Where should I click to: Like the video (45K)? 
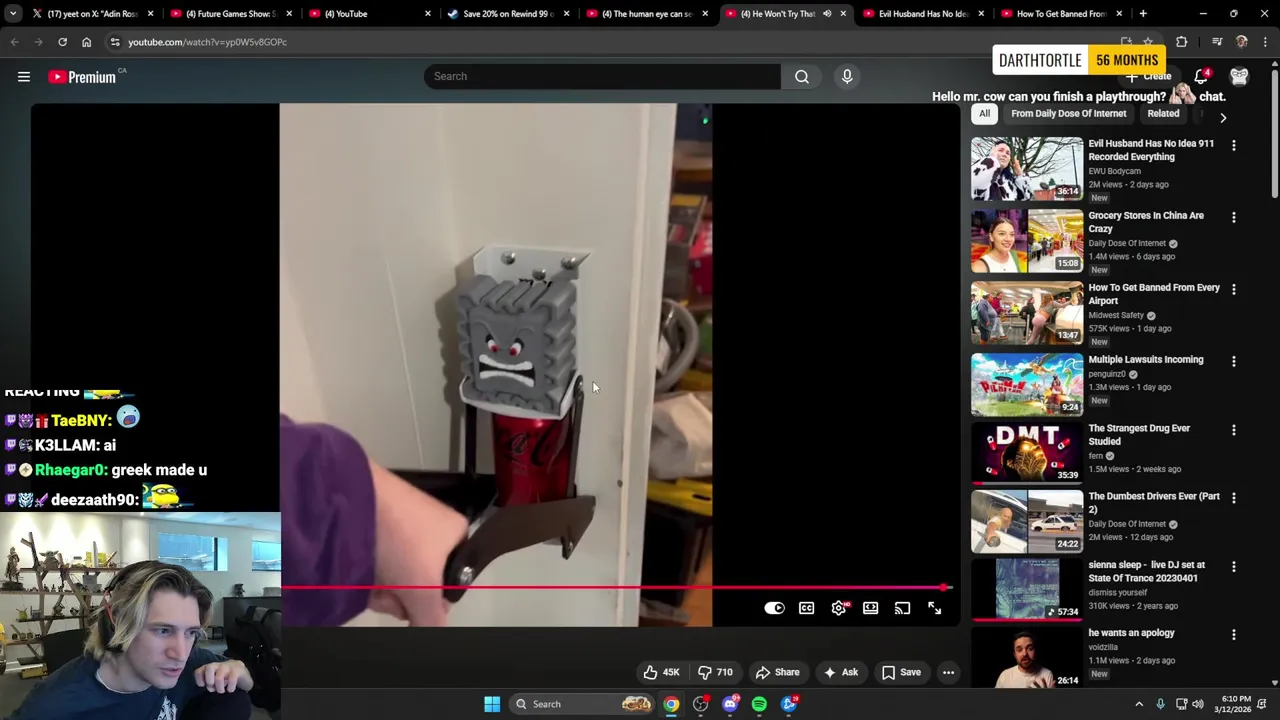pos(661,672)
